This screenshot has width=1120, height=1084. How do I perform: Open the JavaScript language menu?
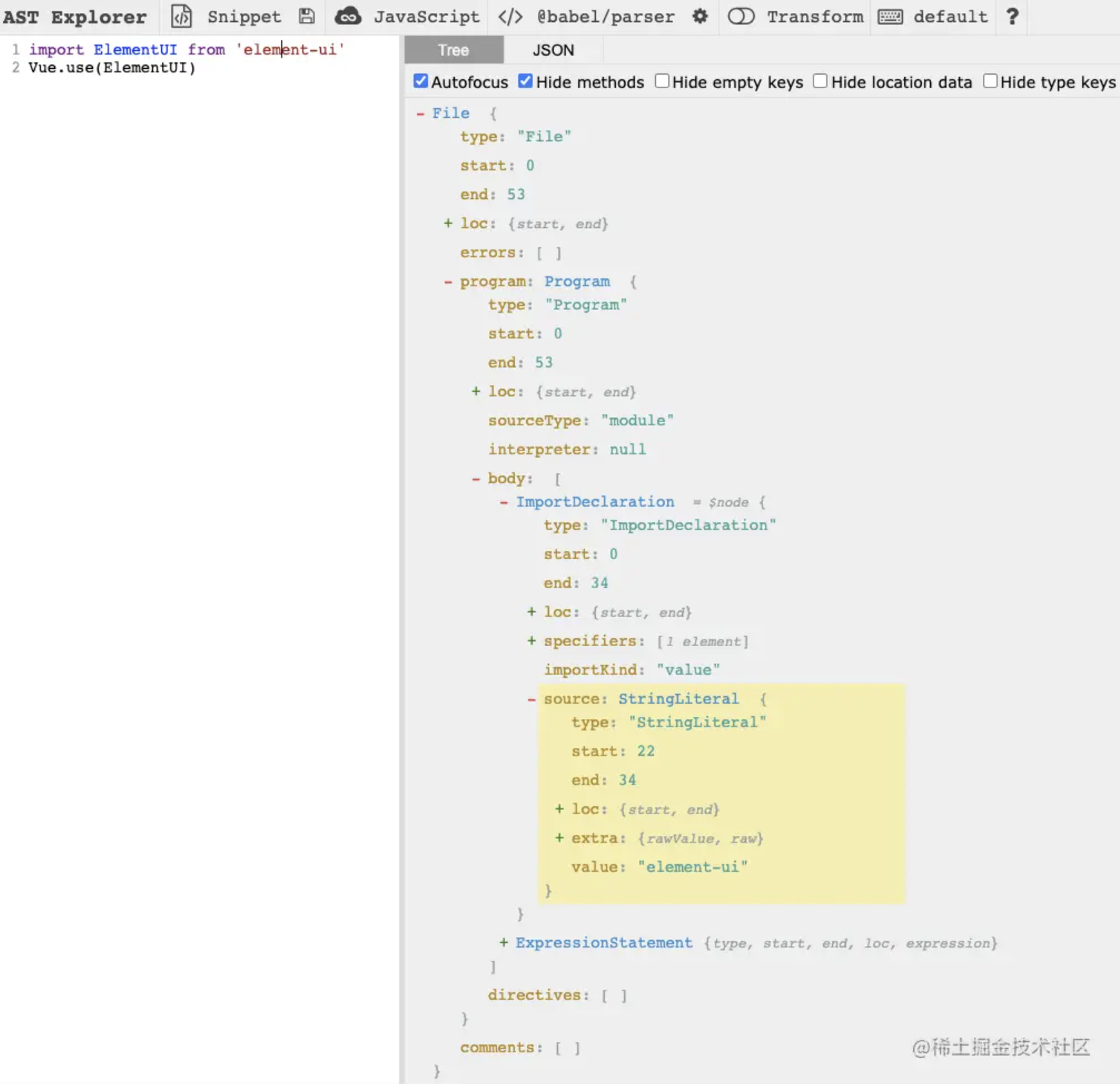[x=427, y=17]
